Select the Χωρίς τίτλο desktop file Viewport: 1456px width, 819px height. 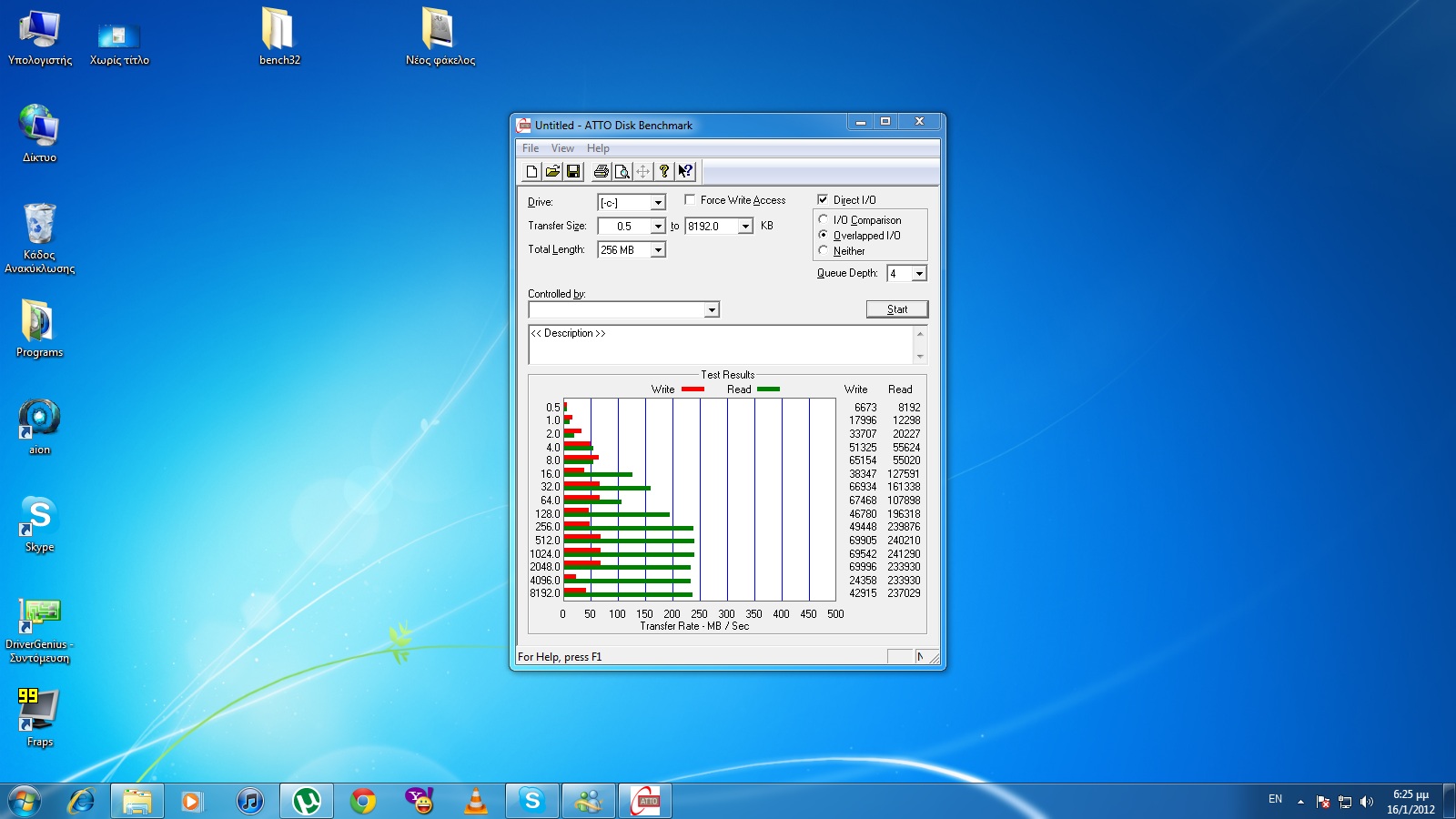[119, 43]
